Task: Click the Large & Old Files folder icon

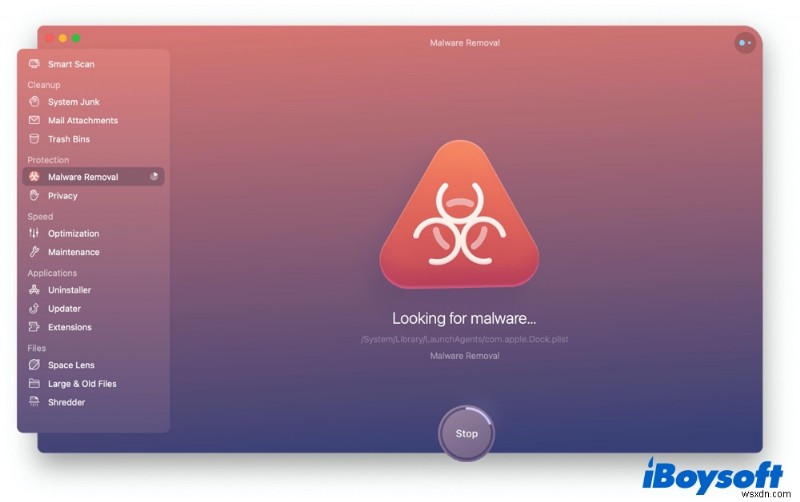Action: (x=34, y=383)
